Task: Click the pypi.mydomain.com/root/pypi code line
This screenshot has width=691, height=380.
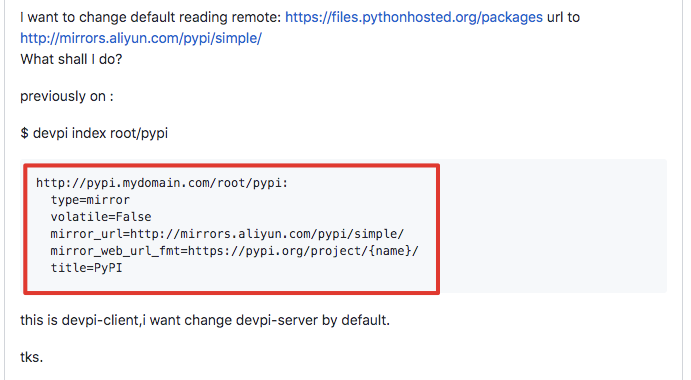Action: tap(162, 183)
